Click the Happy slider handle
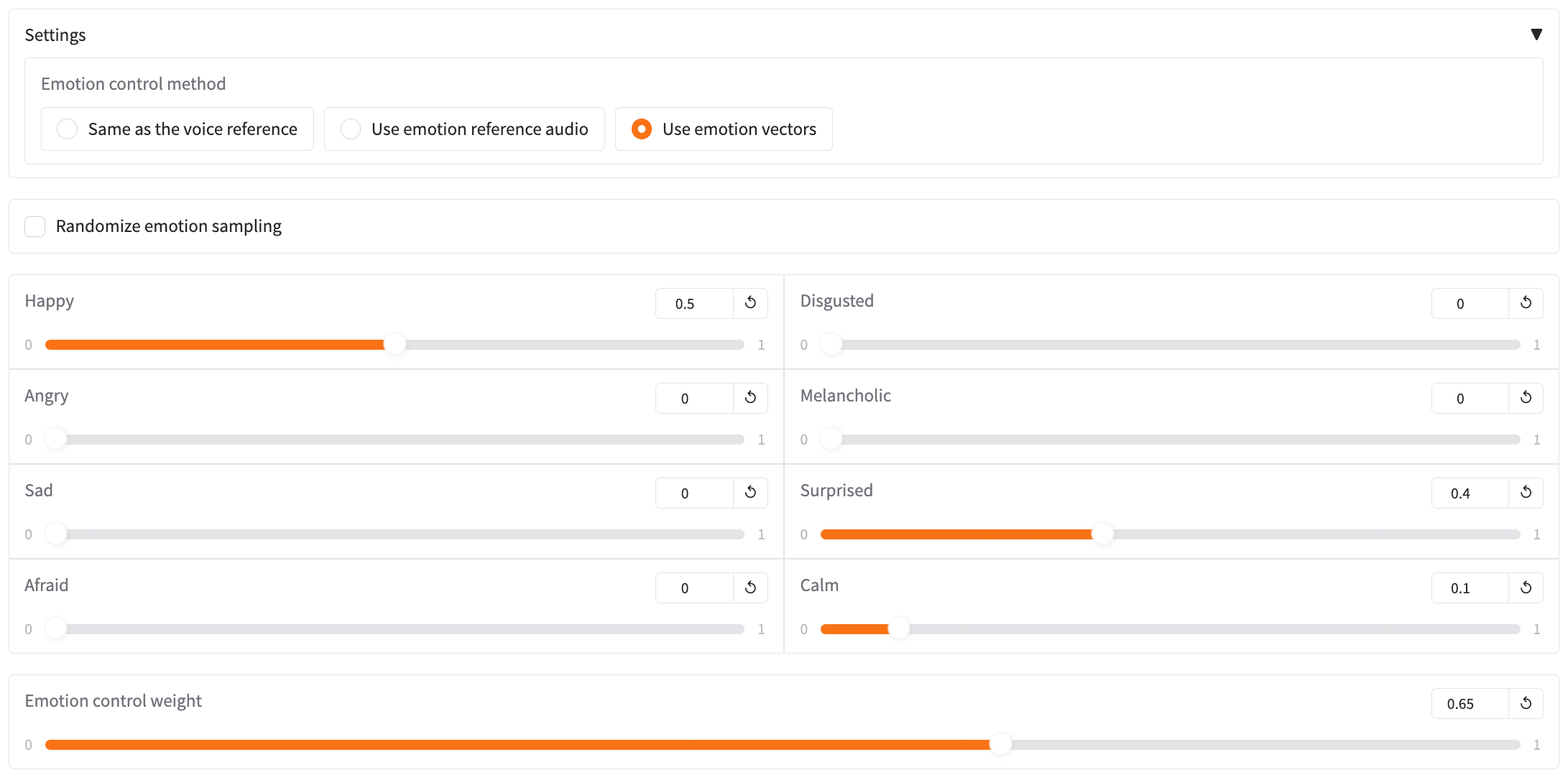The image size is (1568, 780). click(395, 345)
